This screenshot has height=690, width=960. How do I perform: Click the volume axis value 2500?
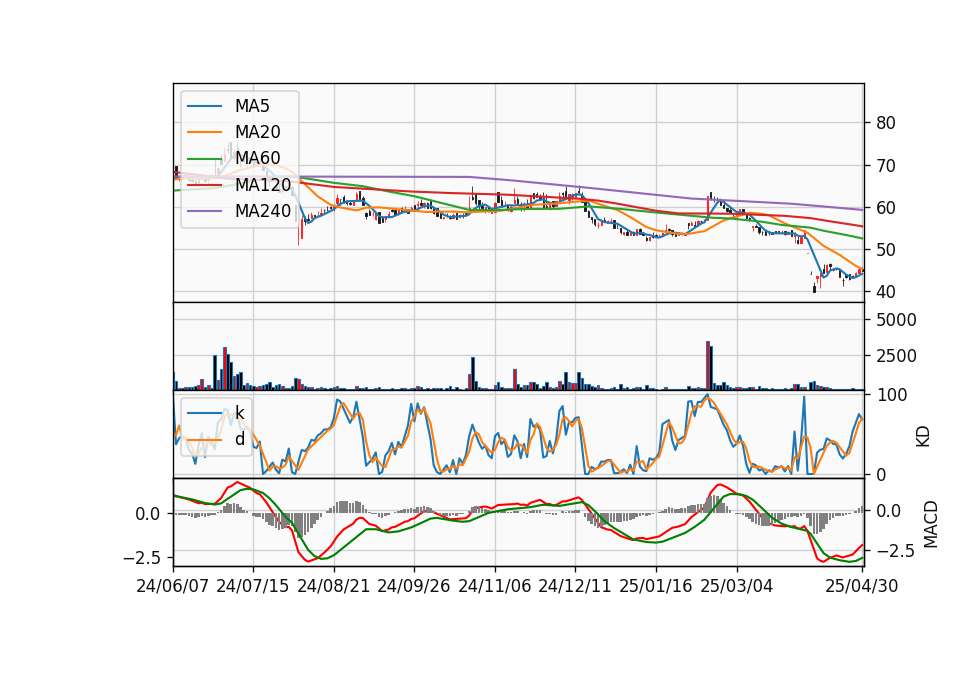[x=896, y=356]
